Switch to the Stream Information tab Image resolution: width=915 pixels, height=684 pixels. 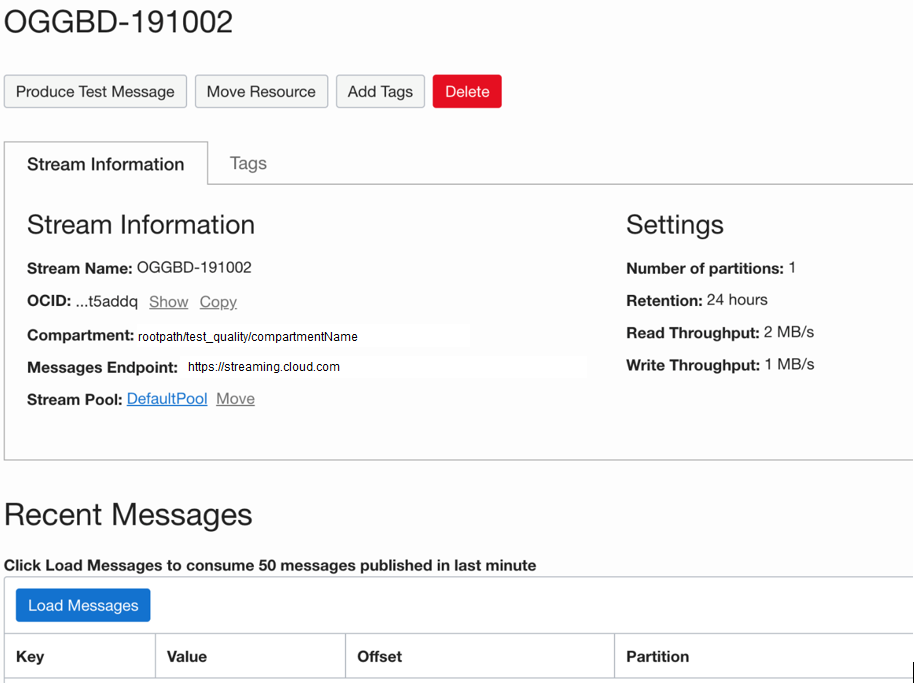coord(106,164)
